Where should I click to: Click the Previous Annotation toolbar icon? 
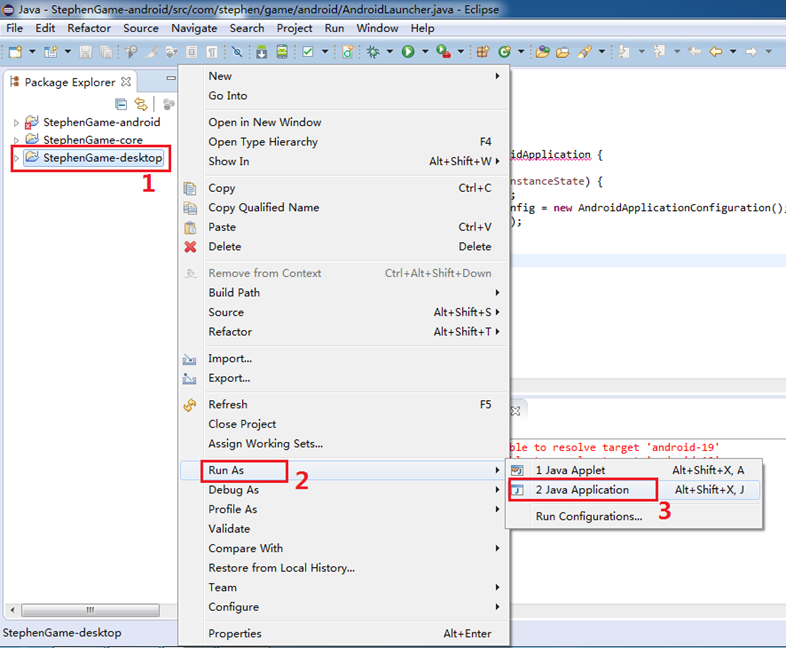[660, 52]
